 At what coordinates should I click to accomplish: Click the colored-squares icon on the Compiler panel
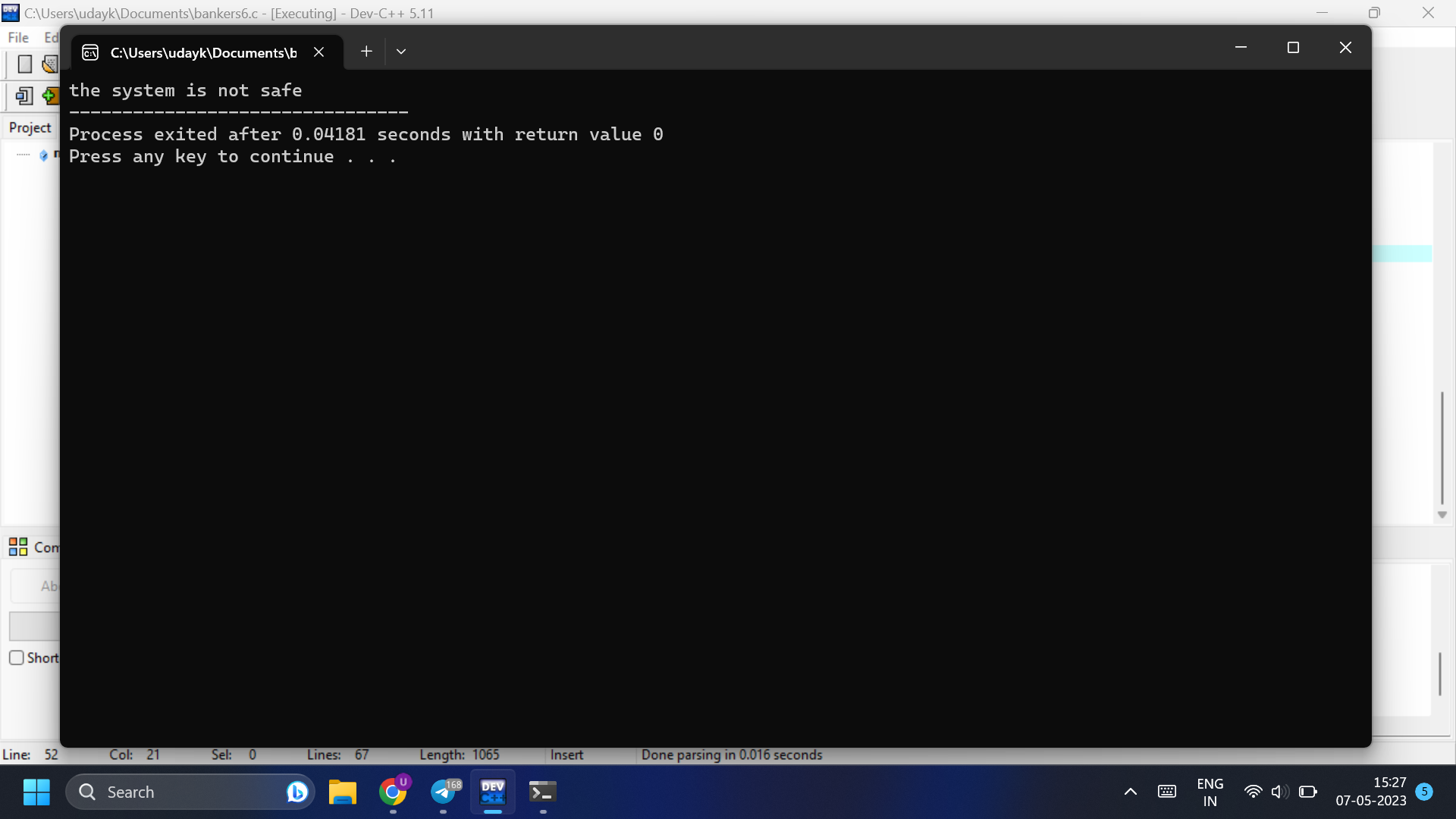click(x=17, y=546)
